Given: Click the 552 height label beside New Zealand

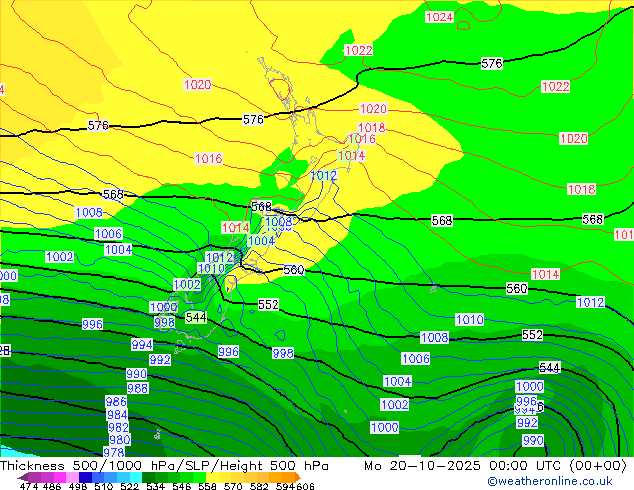Looking at the screenshot, I should pos(268,304).
